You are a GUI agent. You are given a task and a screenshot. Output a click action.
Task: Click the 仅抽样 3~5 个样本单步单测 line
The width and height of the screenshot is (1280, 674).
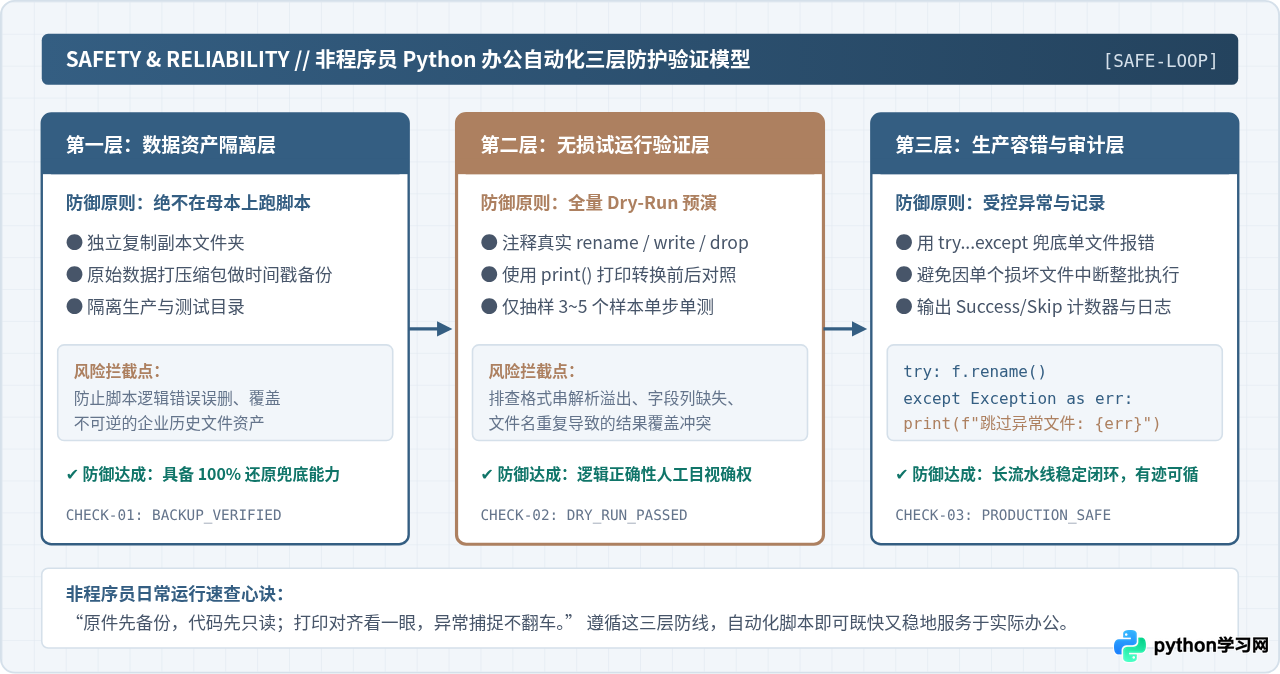[597, 307]
